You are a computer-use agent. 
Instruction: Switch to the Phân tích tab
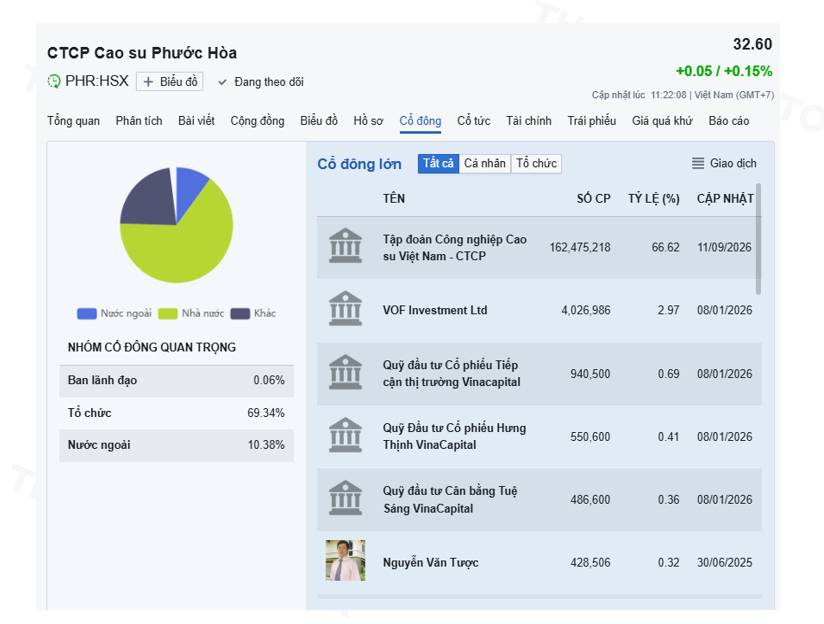point(139,121)
